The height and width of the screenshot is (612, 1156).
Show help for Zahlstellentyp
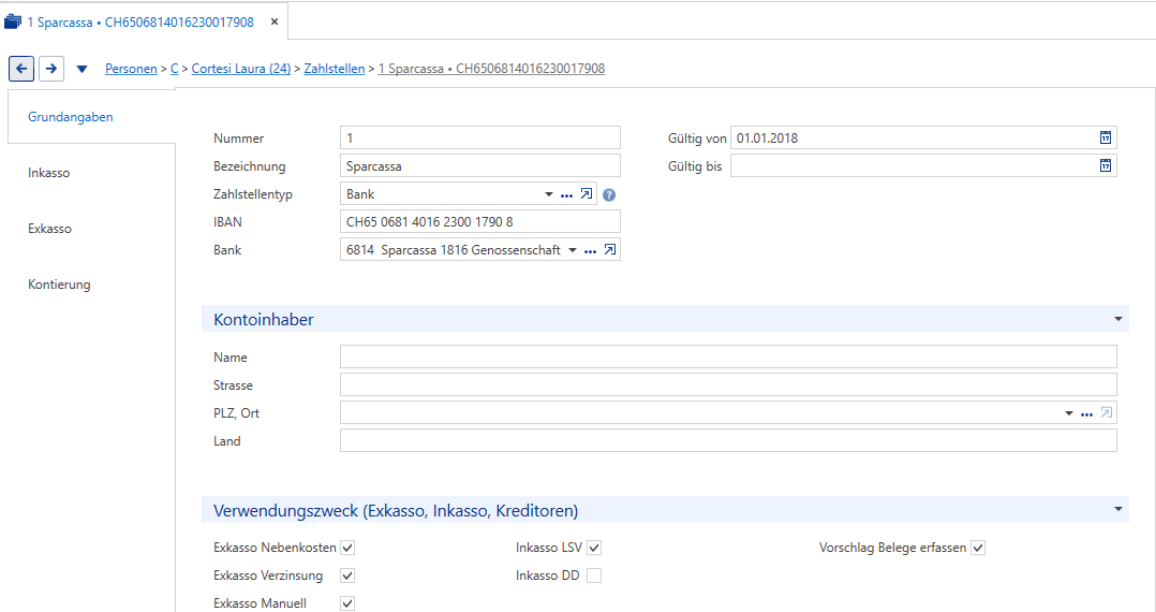pyautogui.click(x=609, y=195)
